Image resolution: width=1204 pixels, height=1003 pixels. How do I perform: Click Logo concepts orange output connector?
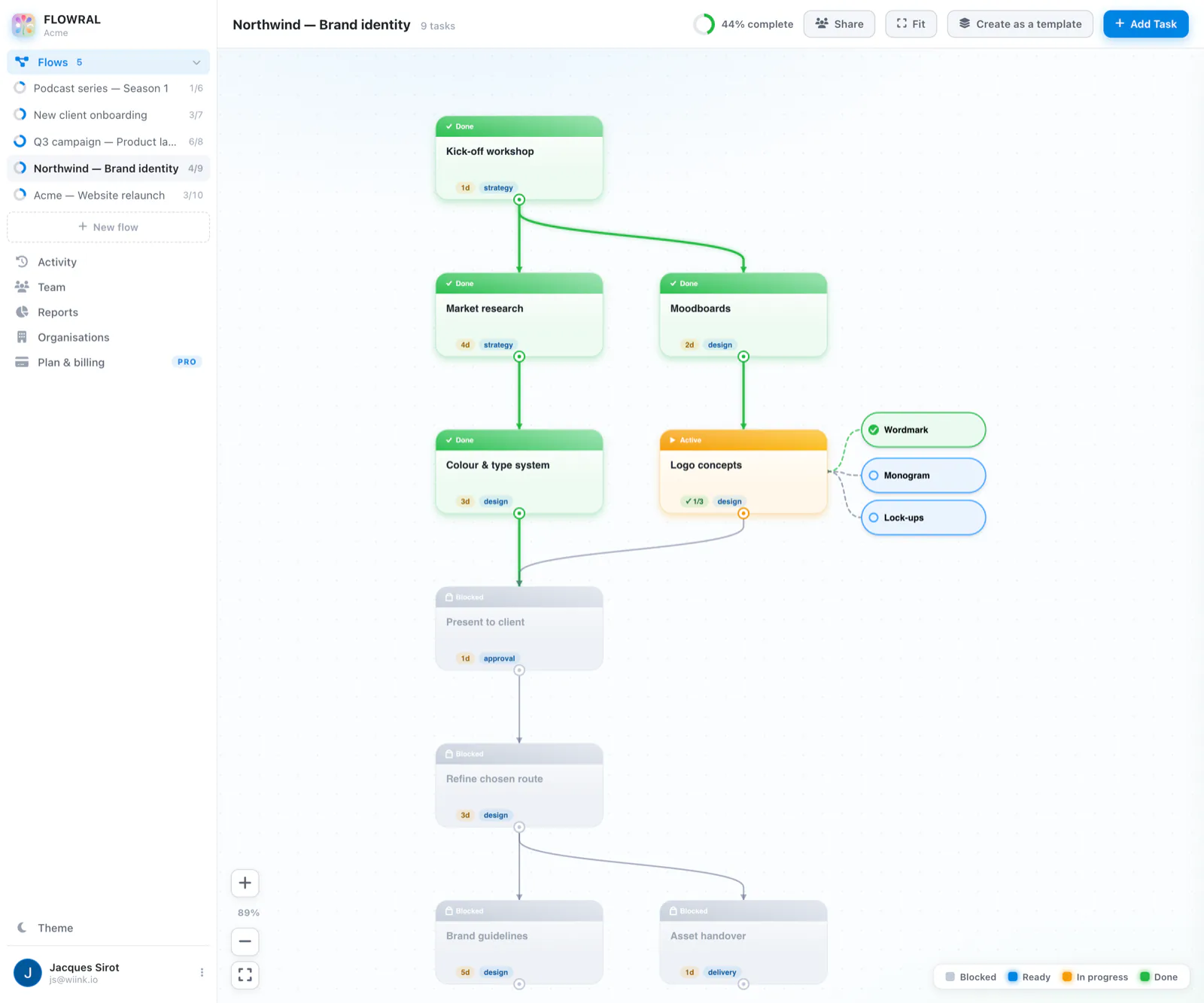pyautogui.click(x=743, y=513)
